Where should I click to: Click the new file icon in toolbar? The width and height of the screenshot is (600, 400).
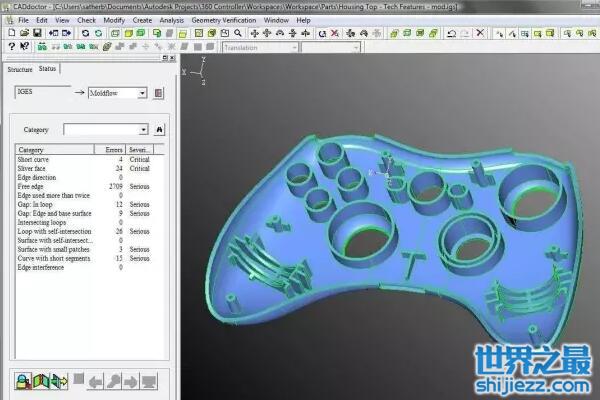click(9, 33)
